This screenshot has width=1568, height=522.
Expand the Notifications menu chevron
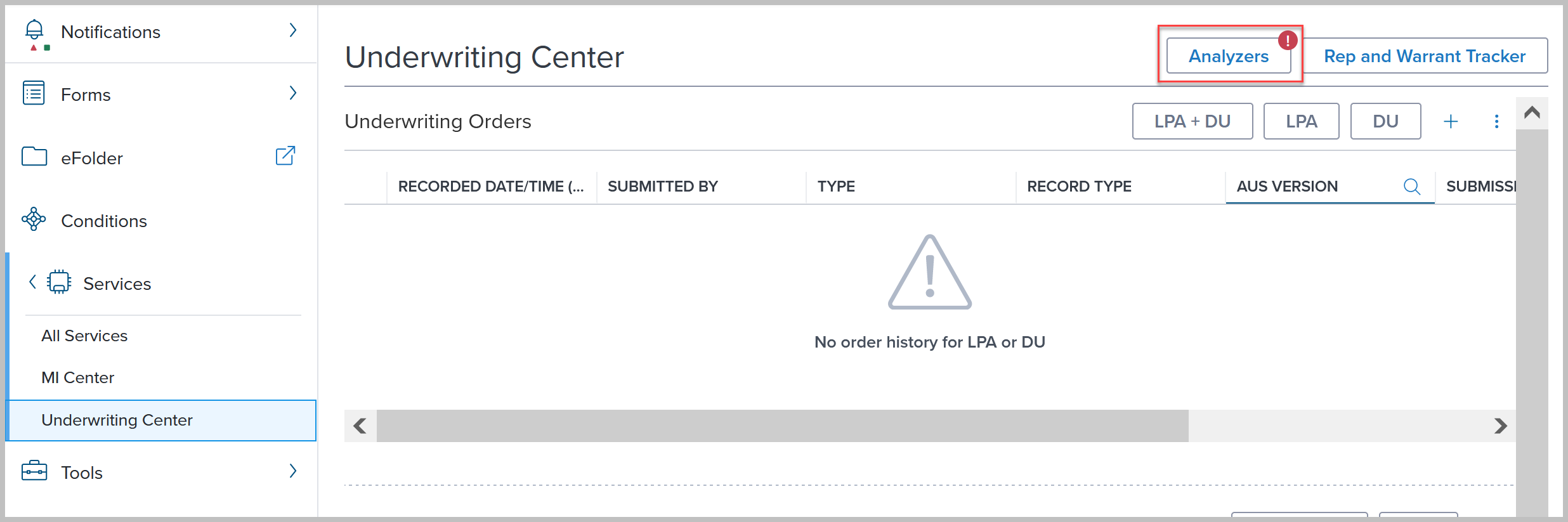point(292,30)
